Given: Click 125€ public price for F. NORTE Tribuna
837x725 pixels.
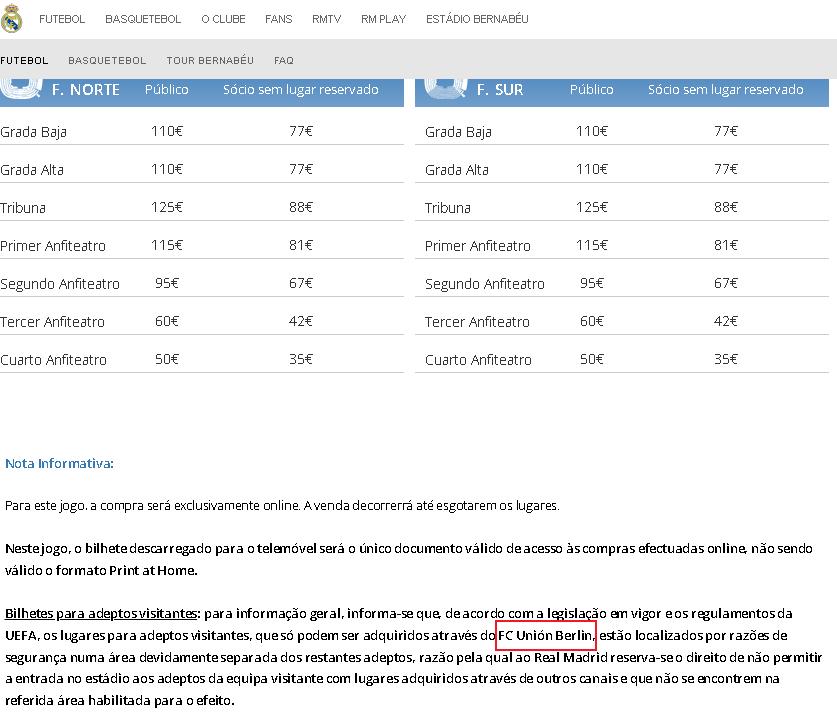Looking at the screenshot, I should pos(167,207).
